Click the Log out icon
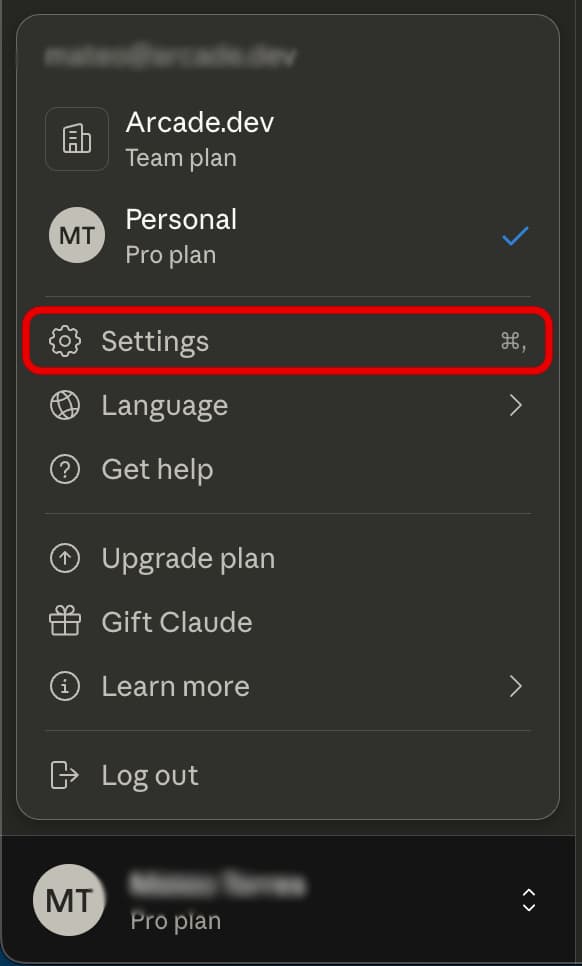Viewport: 582px width, 966px height. coord(65,775)
